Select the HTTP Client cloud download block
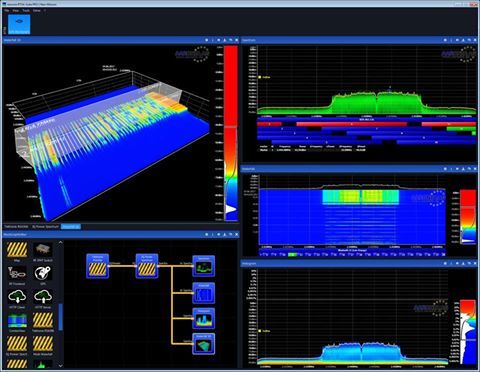This screenshot has width=480, height=372. (x=17, y=297)
